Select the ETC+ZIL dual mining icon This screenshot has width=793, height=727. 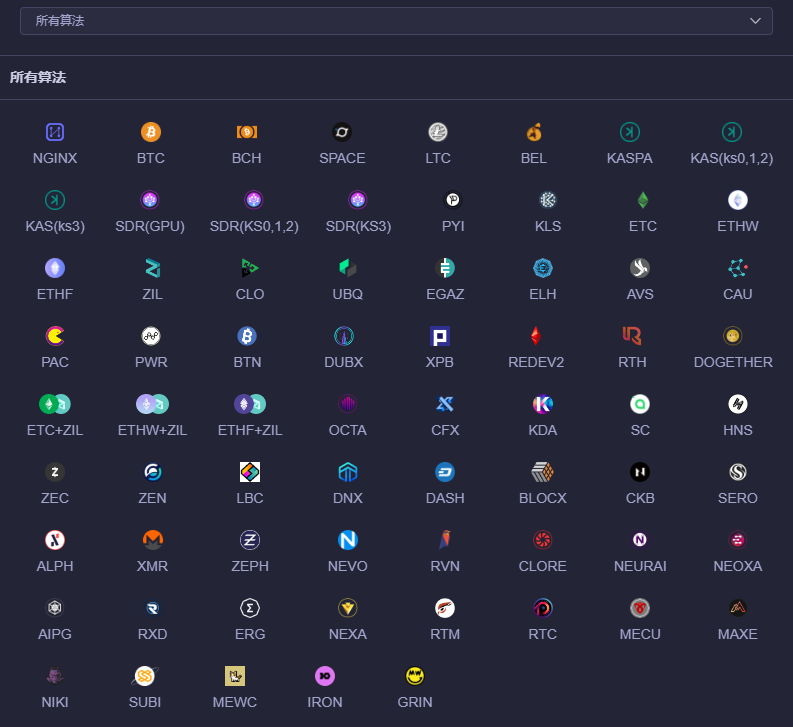coord(55,404)
